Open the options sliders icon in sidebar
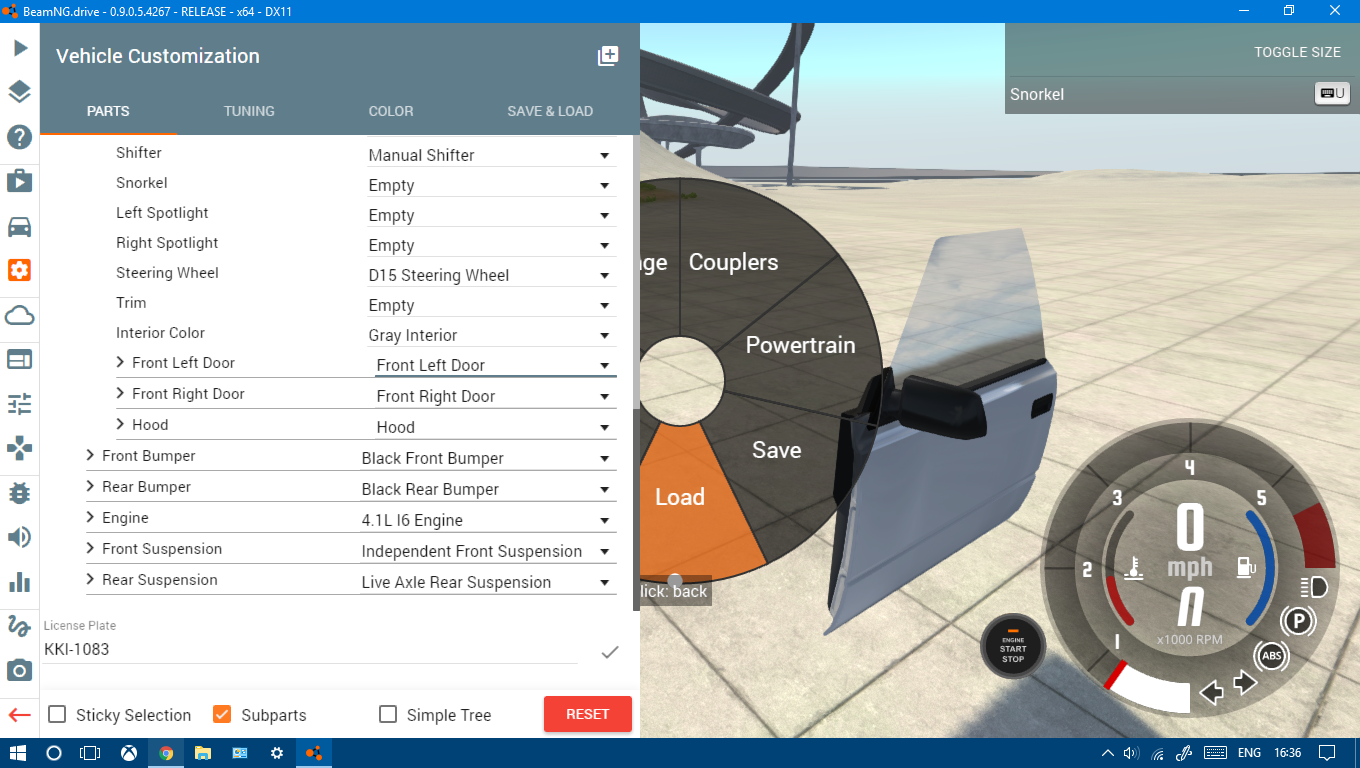 click(x=20, y=404)
